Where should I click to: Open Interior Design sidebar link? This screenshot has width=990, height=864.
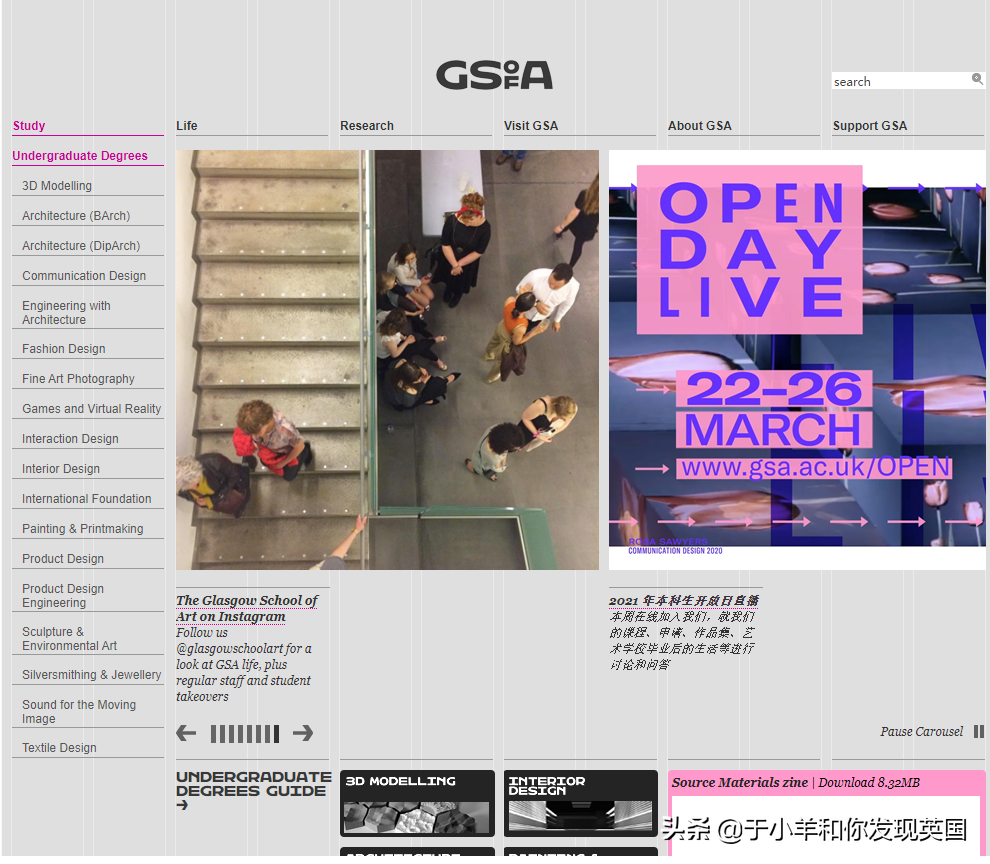[61, 469]
